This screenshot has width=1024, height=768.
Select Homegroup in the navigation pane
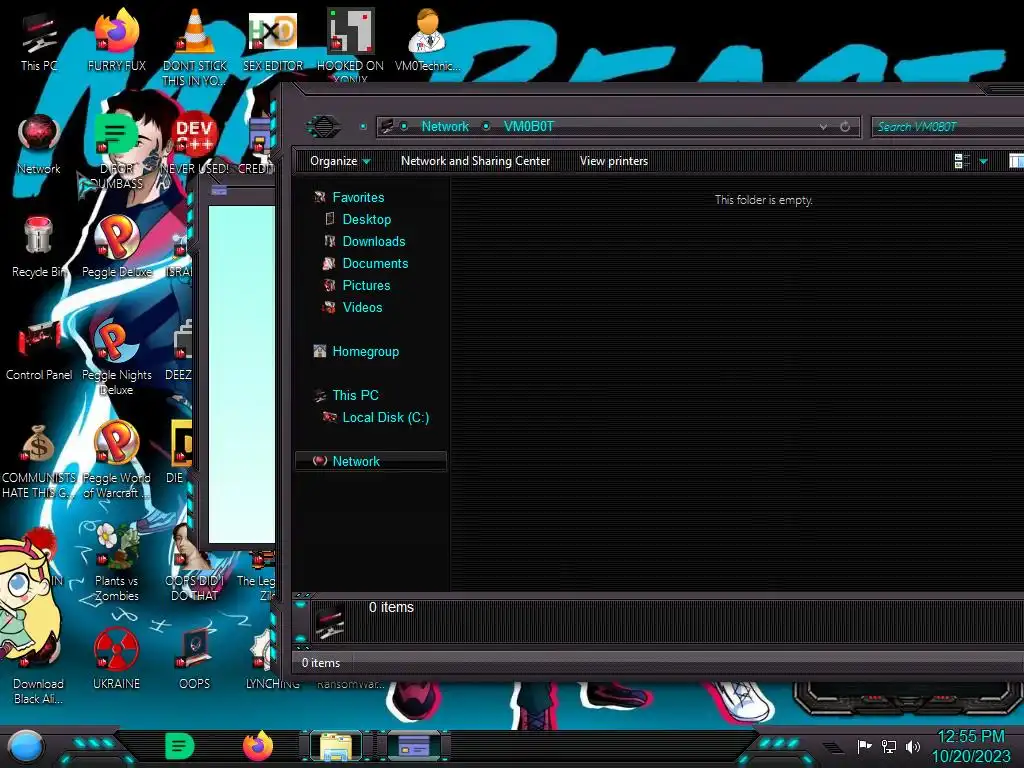coord(365,351)
